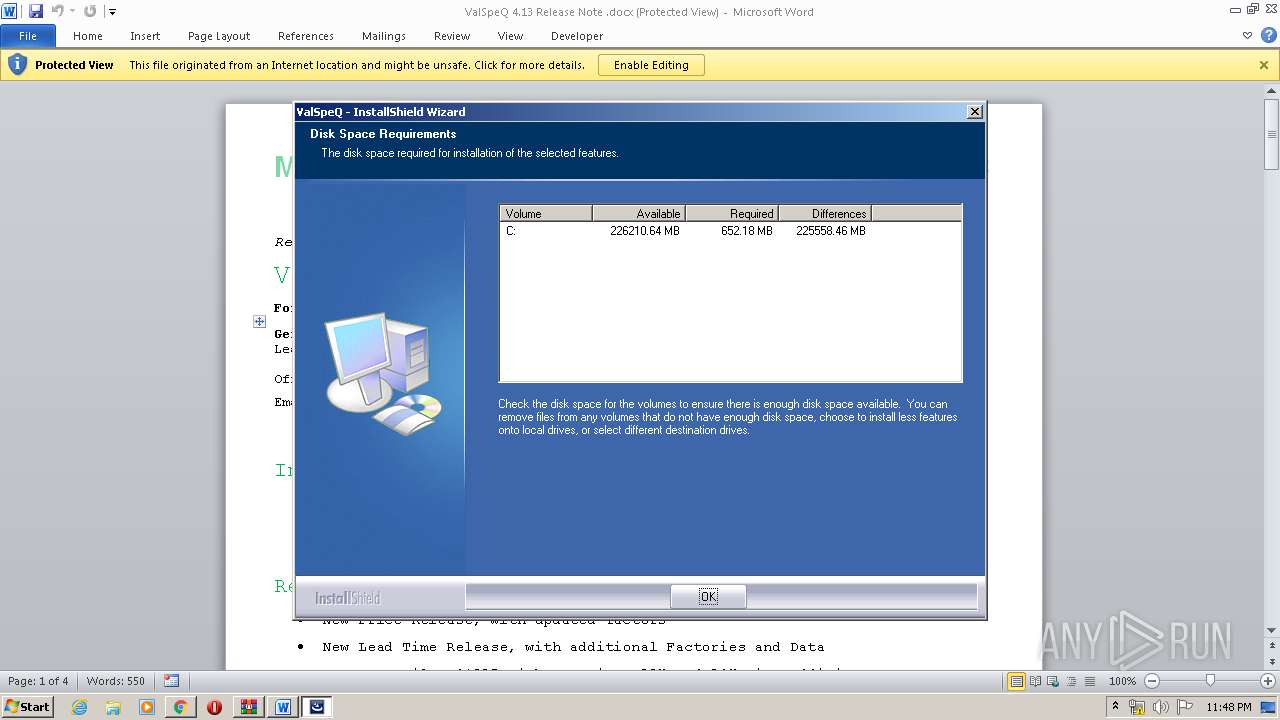This screenshot has height=720, width=1280.
Task: Open Windows Media Player from taskbar
Action: (147, 707)
